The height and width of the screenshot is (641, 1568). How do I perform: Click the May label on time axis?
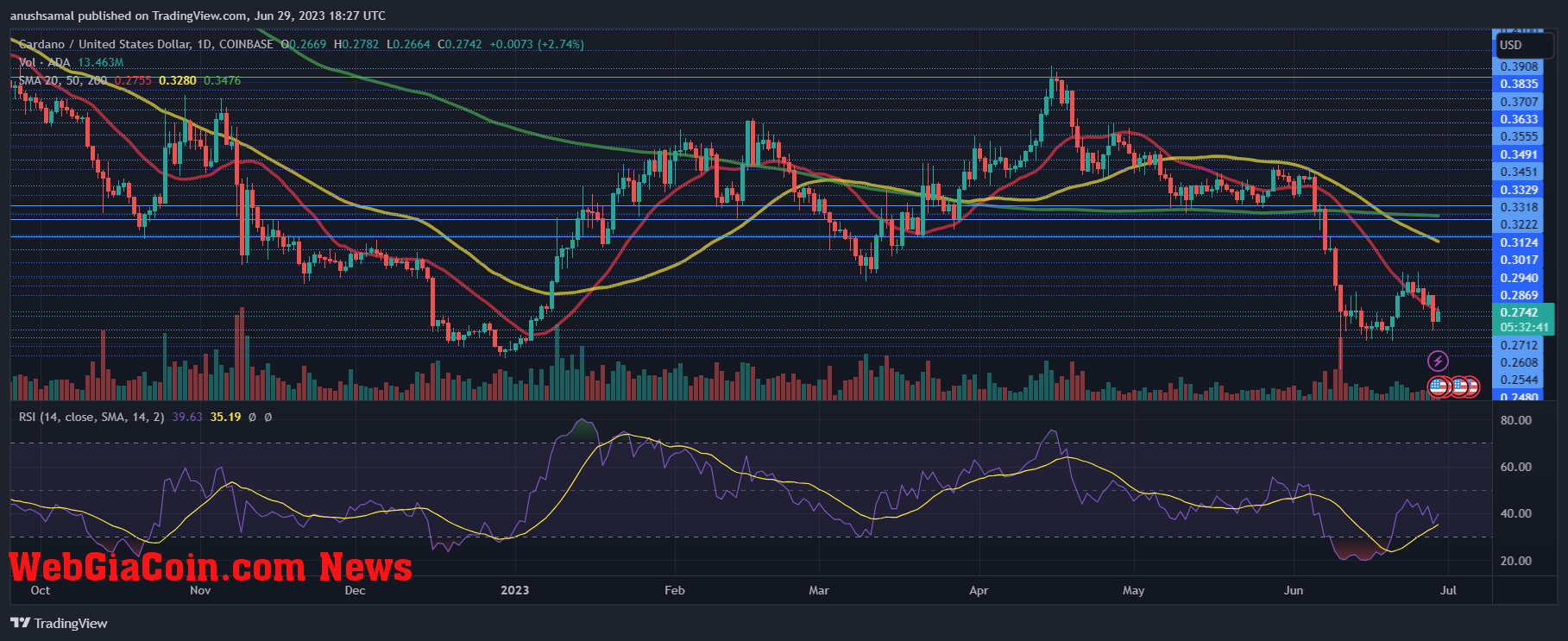(x=1133, y=590)
